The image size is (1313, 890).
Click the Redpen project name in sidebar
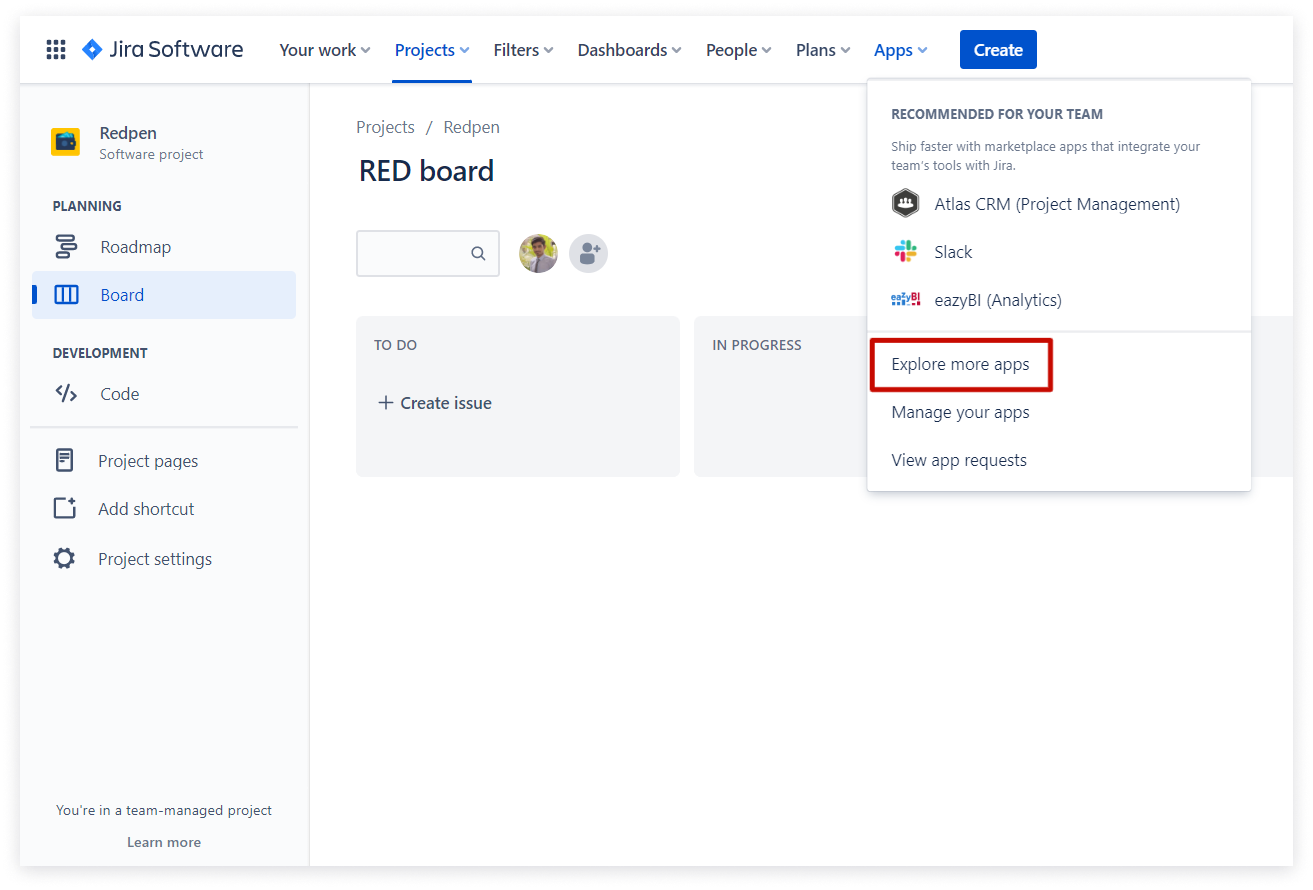128,133
